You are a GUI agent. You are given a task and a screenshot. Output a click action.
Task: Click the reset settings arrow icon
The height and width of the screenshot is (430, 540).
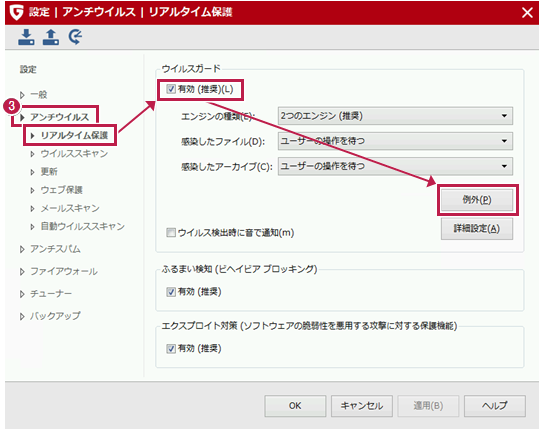coord(75,37)
